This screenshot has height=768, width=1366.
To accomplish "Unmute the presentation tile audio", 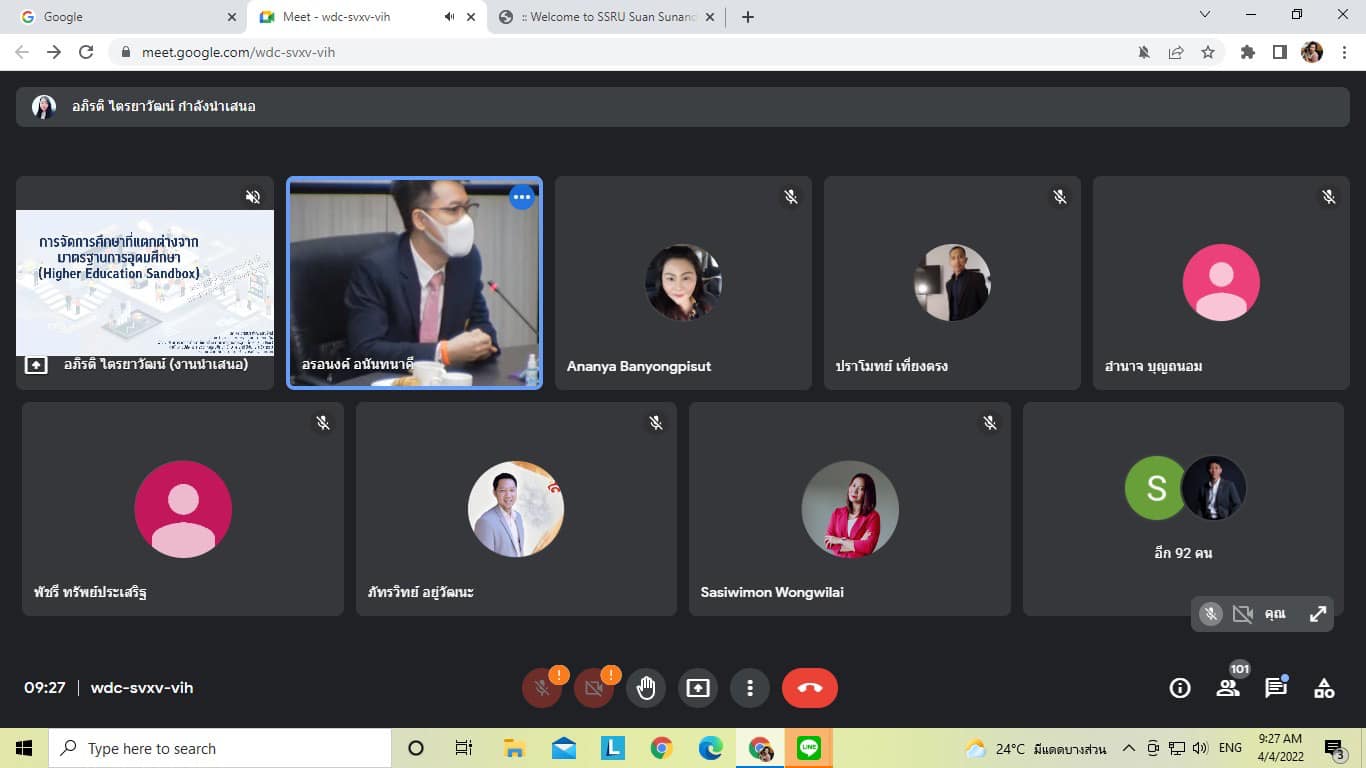I will point(253,197).
